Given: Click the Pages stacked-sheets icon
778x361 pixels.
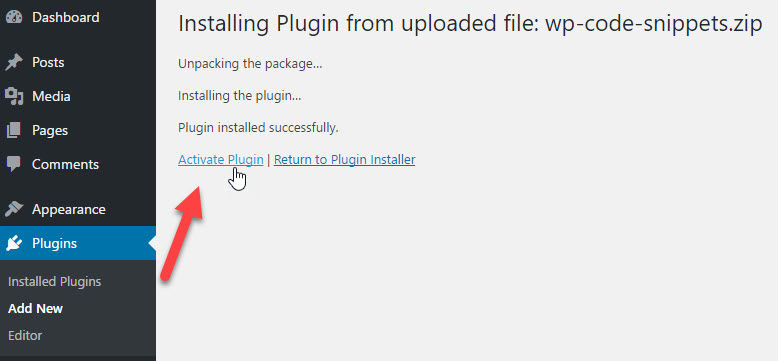Looking at the screenshot, I should (x=14, y=130).
